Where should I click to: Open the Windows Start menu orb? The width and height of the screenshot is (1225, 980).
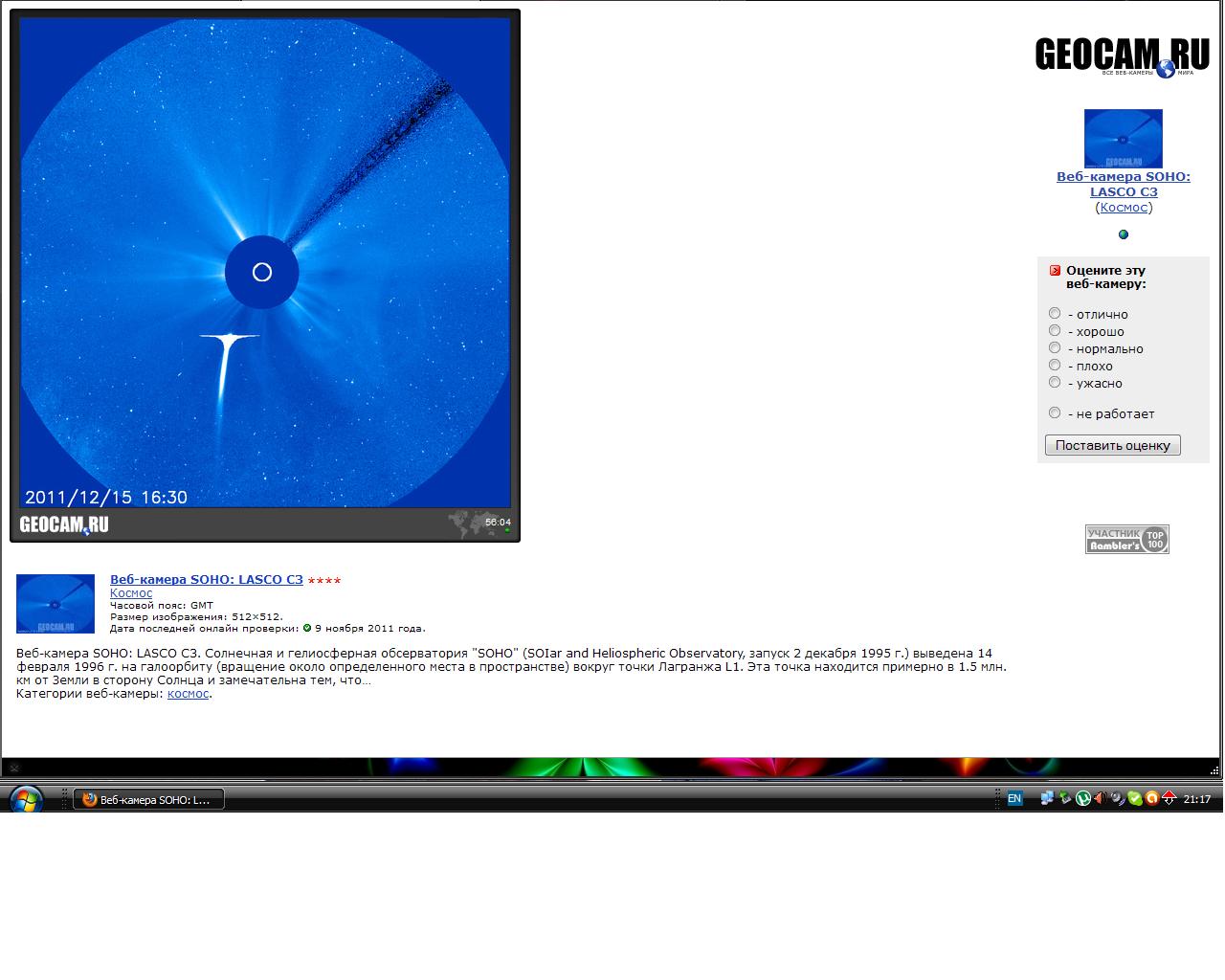[26, 798]
